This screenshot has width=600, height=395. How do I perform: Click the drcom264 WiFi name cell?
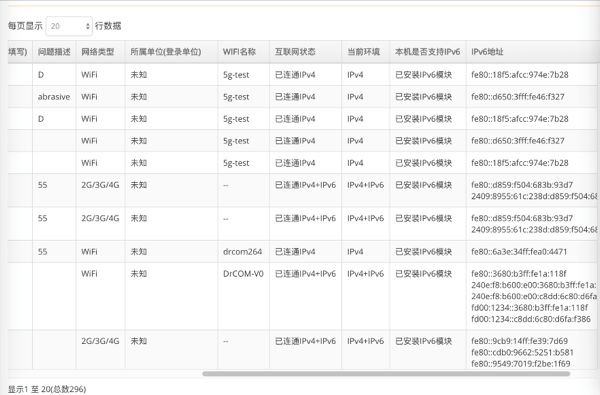(243, 252)
